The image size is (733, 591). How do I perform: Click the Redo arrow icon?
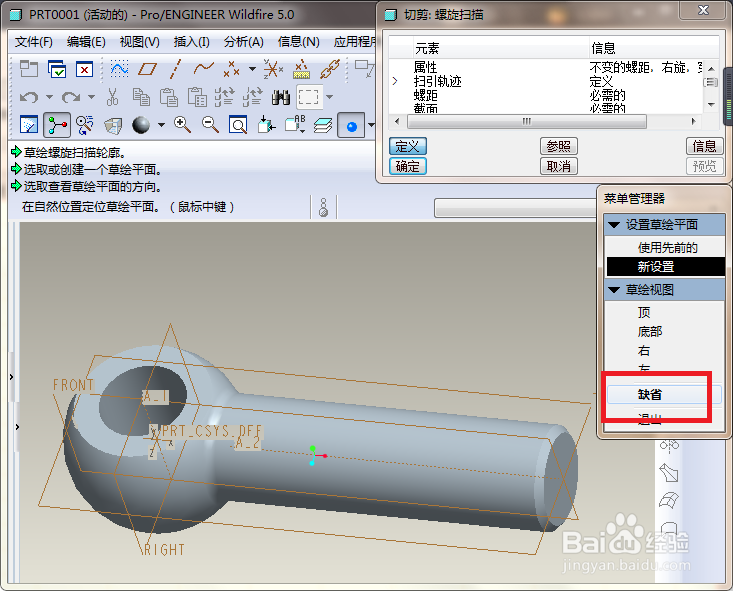click(x=71, y=97)
